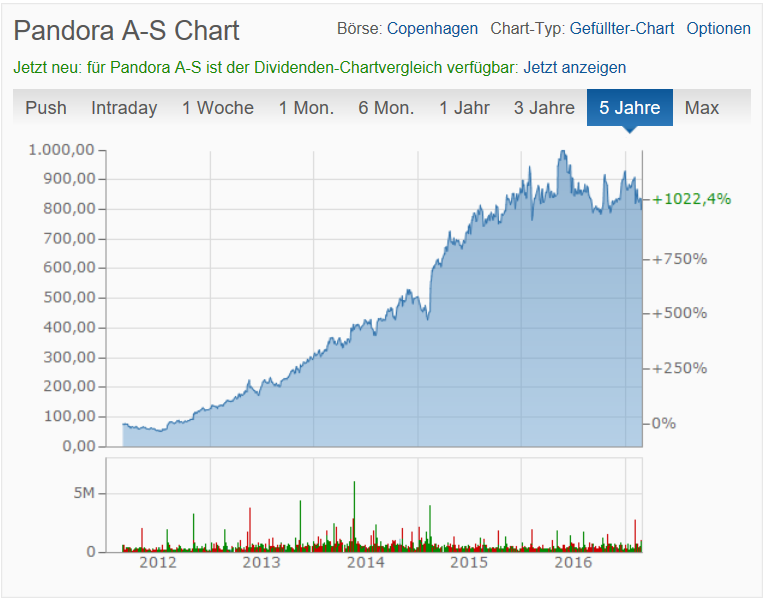The height and width of the screenshot is (602, 766).
Task: Open the Copenhagen exchange selector
Action: [x=432, y=29]
